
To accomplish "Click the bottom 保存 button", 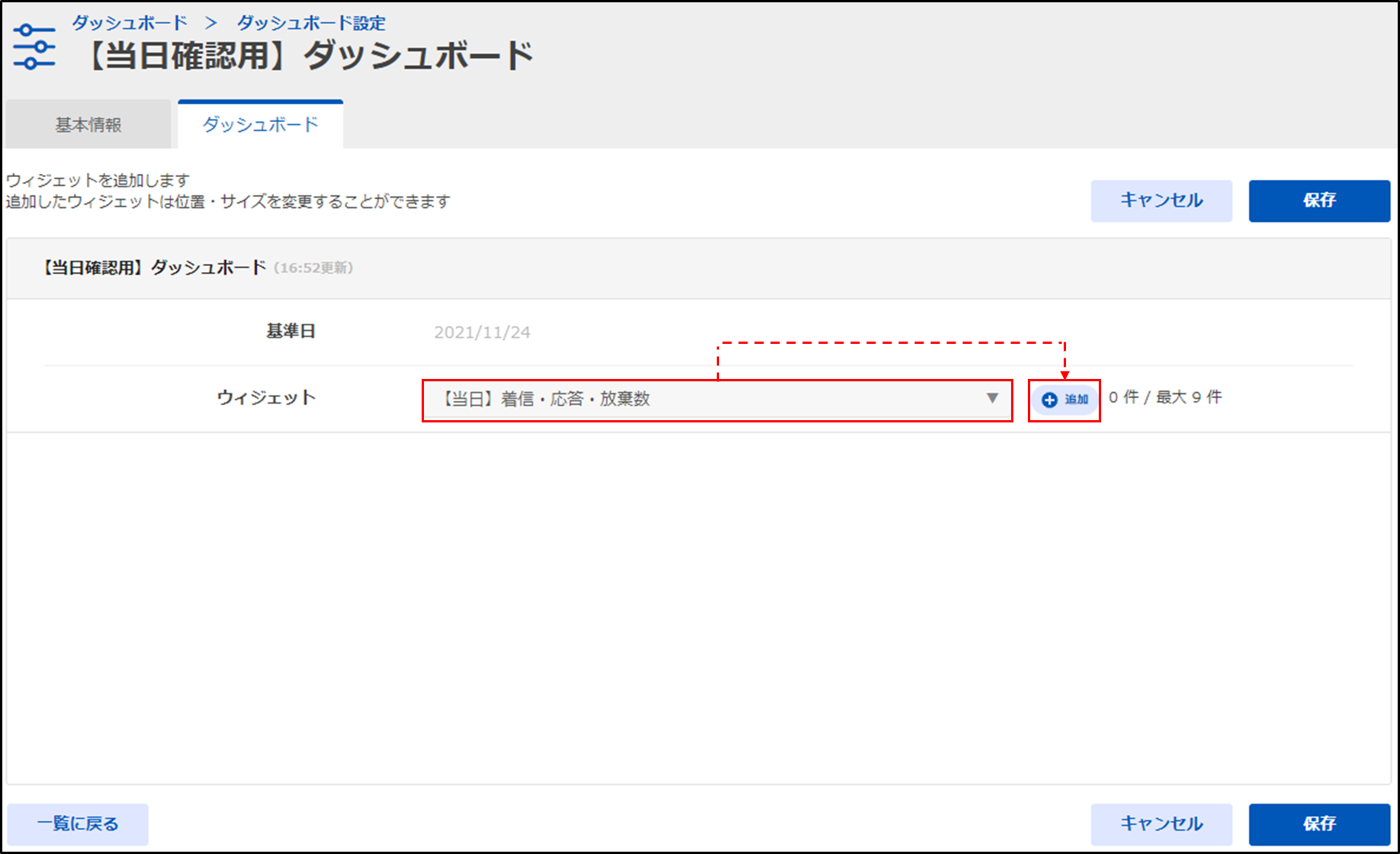I will click(1318, 823).
